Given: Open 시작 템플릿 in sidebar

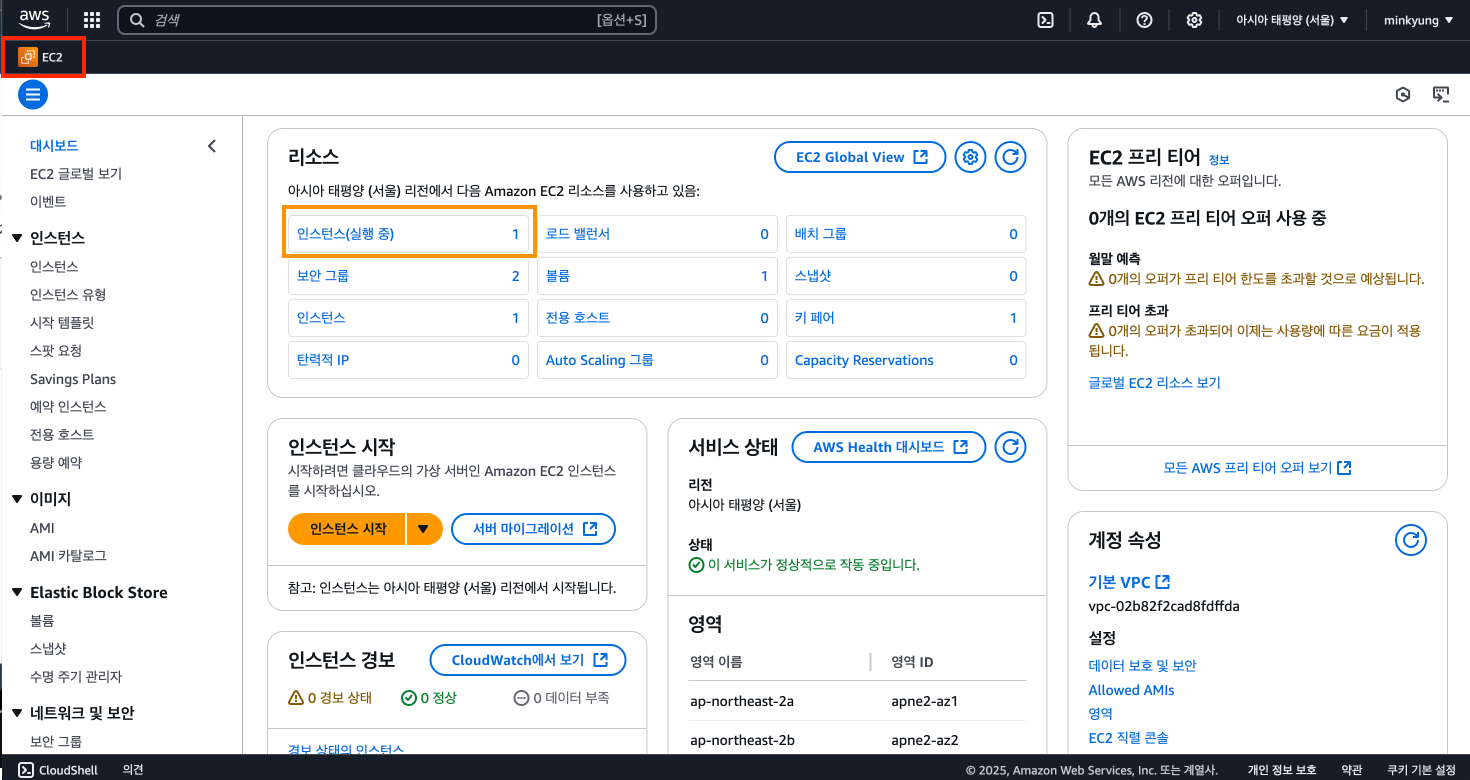Looking at the screenshot, I should coord(62,323).
